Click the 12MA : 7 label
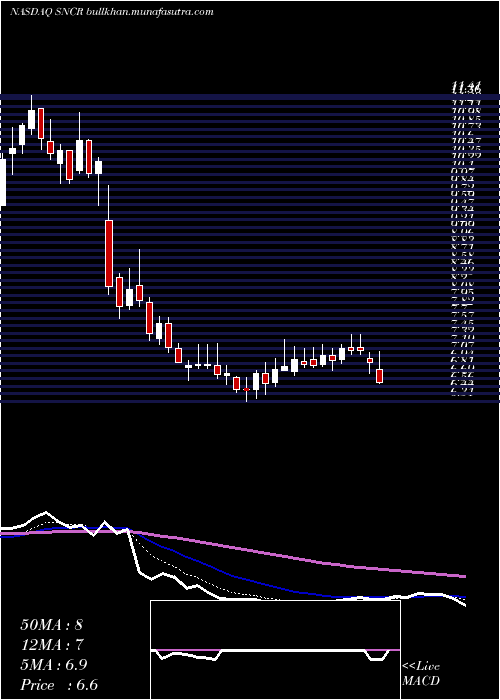 pos(51,645)
